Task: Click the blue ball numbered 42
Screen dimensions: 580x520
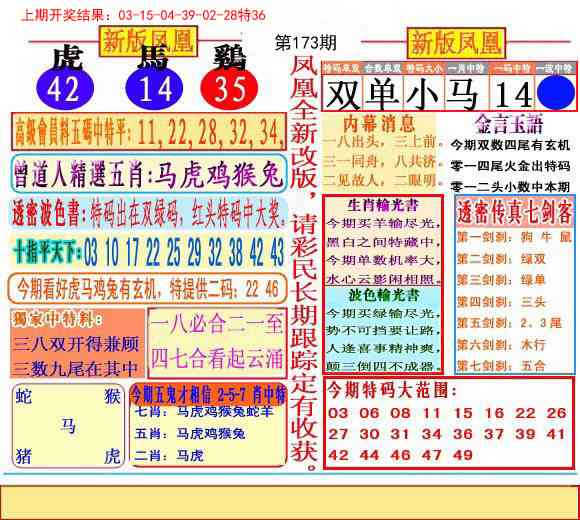Action: coord(65,89)
